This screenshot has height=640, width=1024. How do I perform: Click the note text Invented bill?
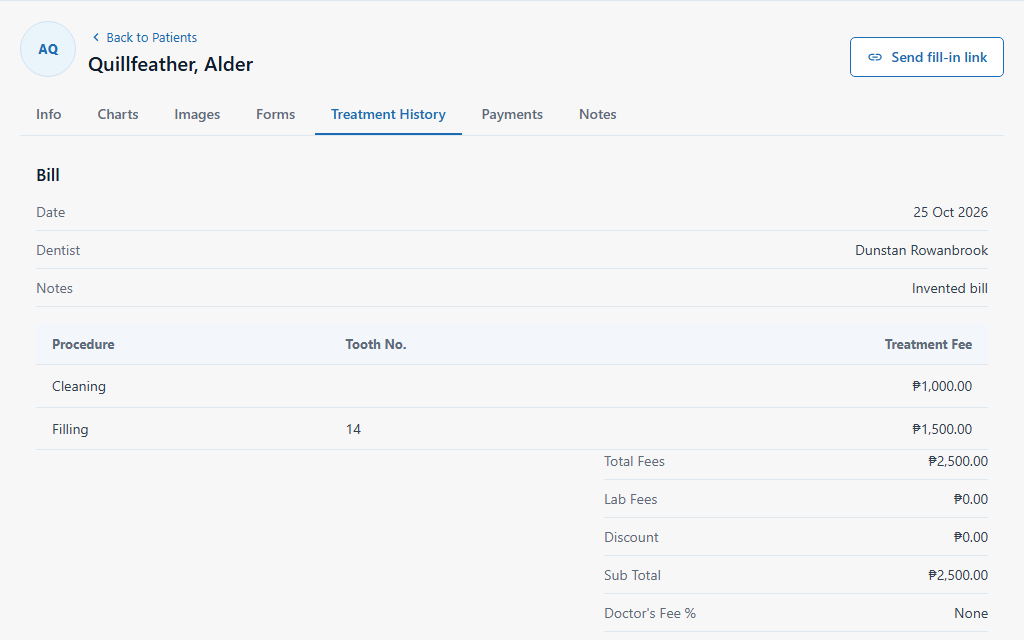tap(950, 288)
